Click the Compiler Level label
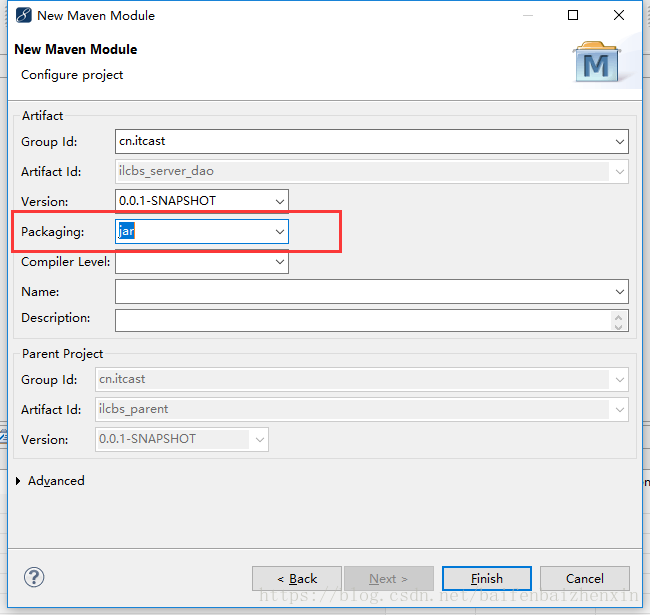Image resolution: width=650 pixels, height=615 pixels. coord(65,262)
